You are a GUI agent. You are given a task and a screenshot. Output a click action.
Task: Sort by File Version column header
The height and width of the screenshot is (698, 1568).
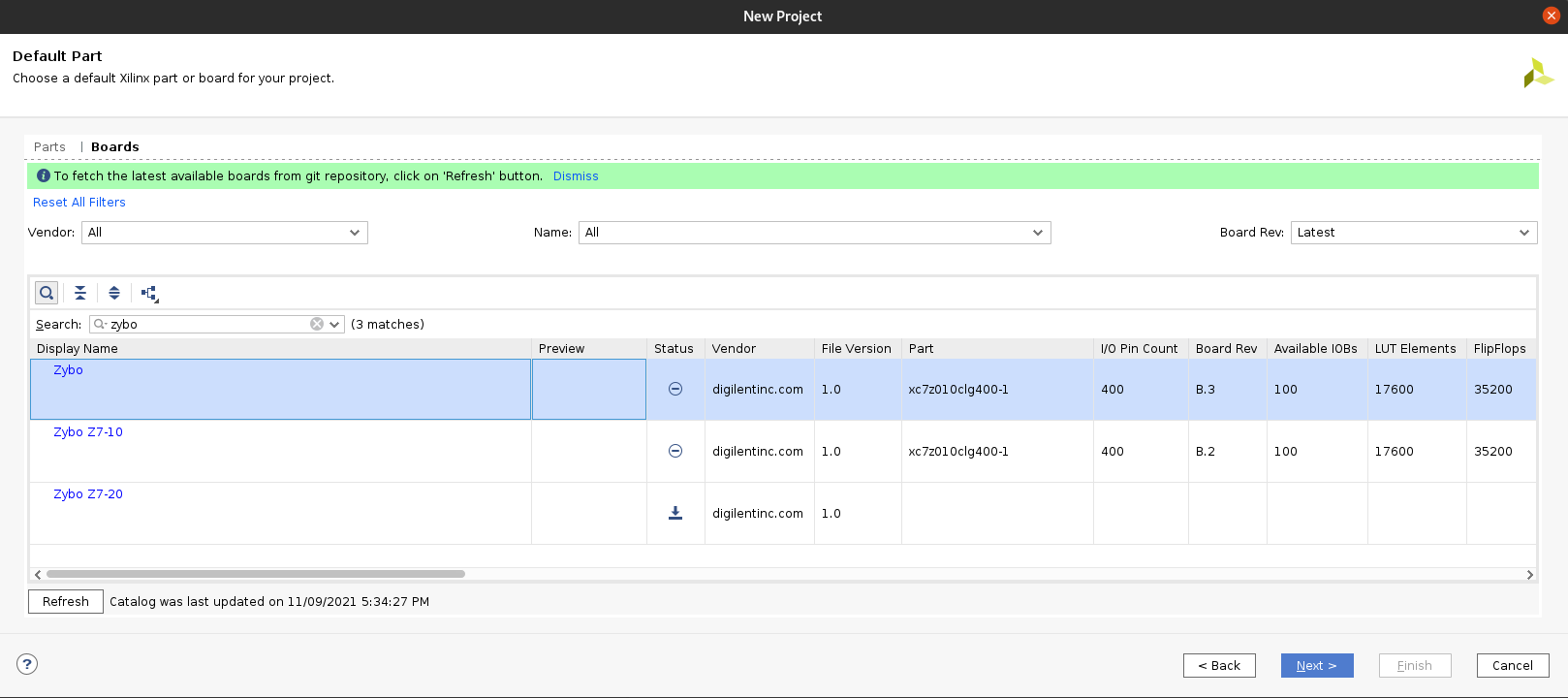coord(858,349)
